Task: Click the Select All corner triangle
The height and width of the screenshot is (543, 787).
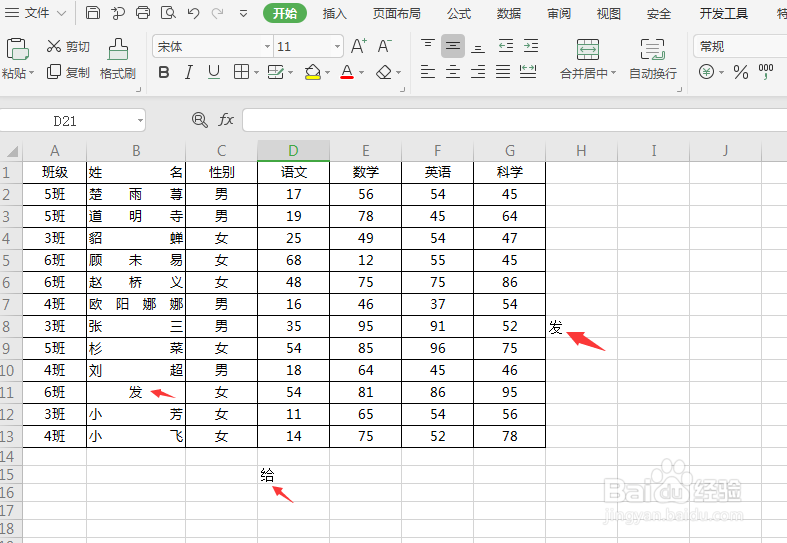Action: (11, 151)
